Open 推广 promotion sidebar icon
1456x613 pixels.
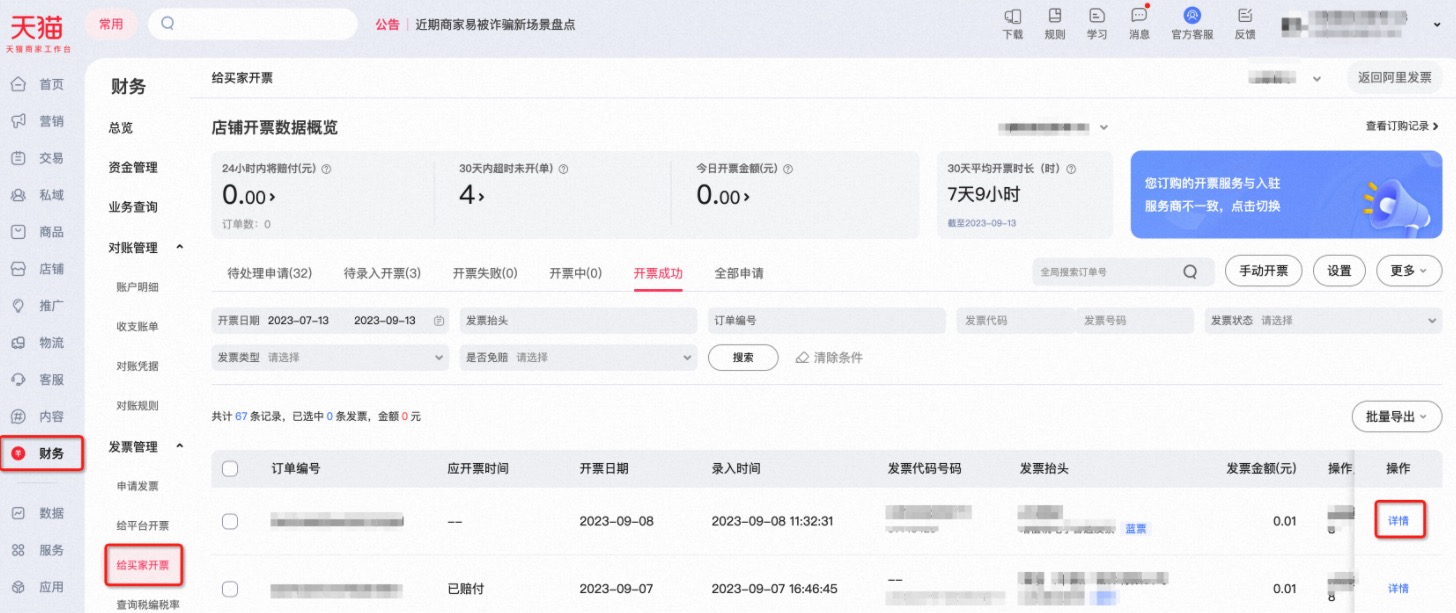coord(18,306)
